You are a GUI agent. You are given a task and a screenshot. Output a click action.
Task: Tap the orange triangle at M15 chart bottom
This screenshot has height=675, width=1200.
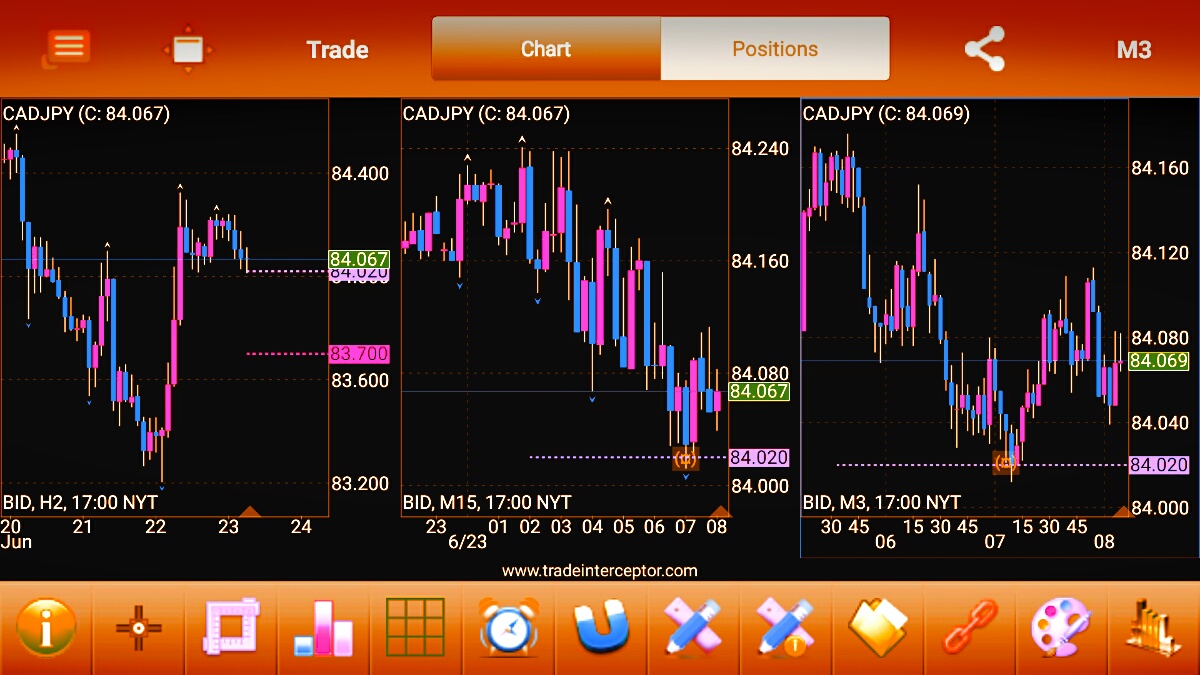720,511
